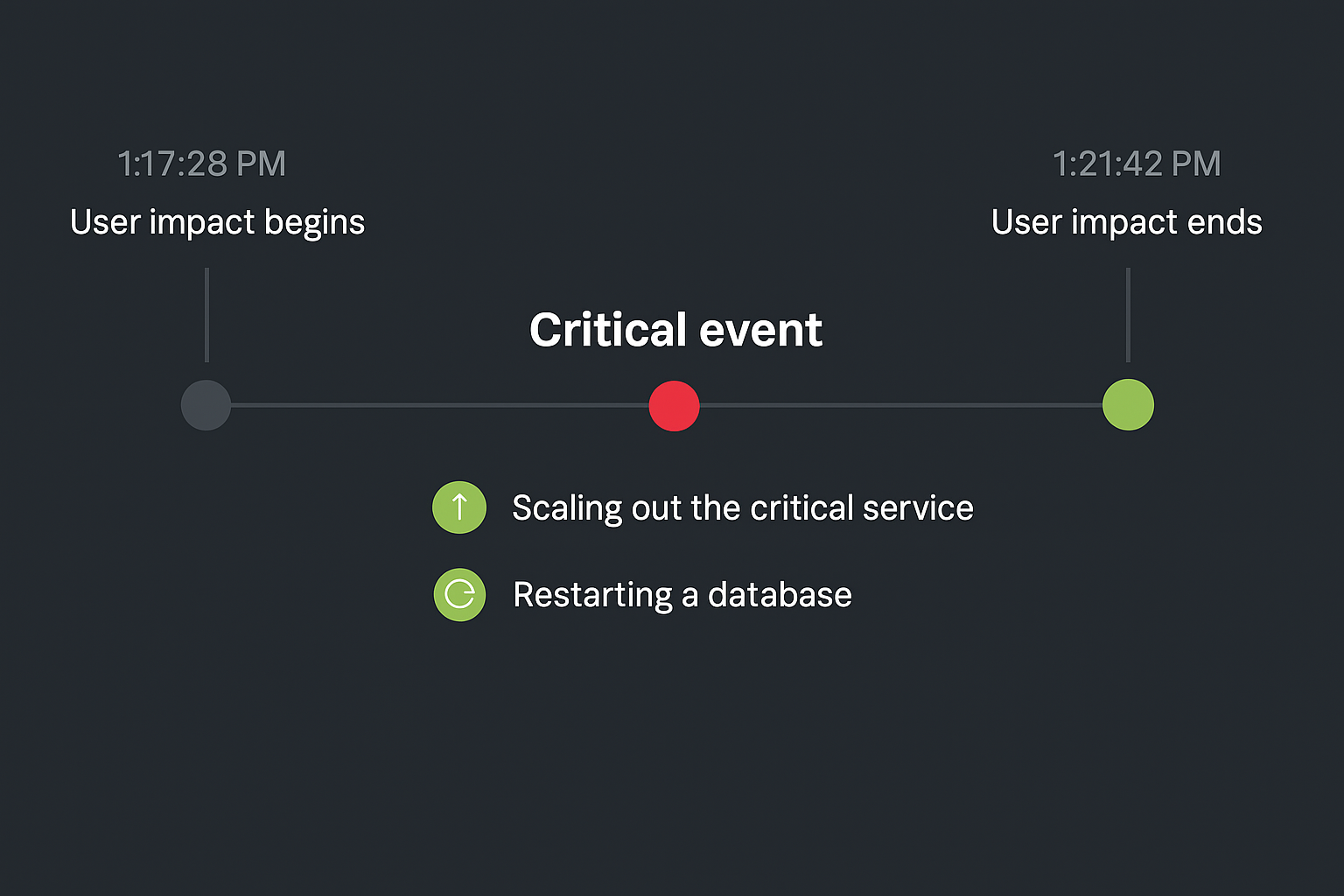Image resolution: width=1344 pixels, height=896 pixels.
Task: Click the word "begins" in start label
Action: coord(314,222)
